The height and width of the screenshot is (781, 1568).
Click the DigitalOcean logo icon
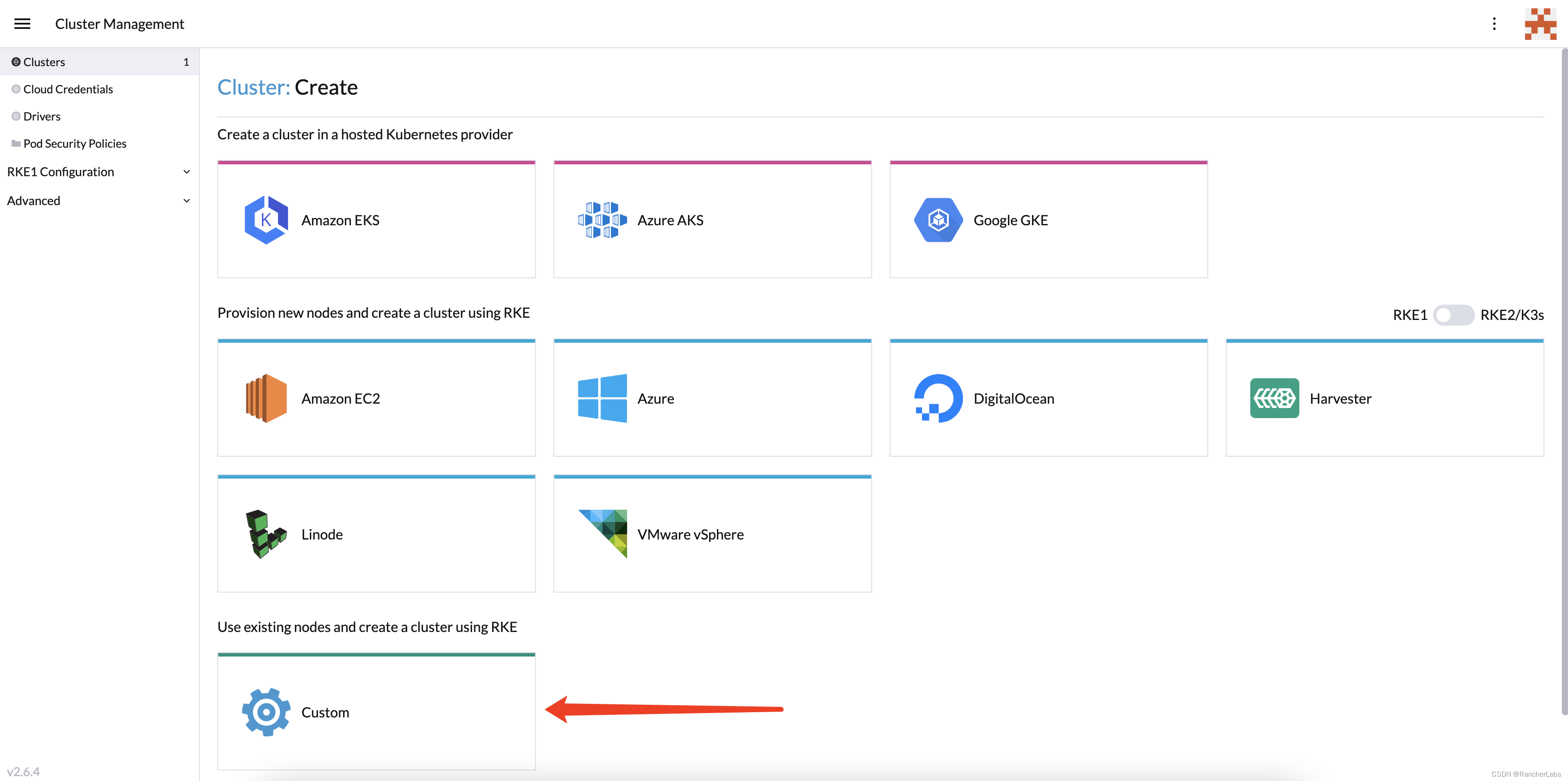click(x=938, y=398)
